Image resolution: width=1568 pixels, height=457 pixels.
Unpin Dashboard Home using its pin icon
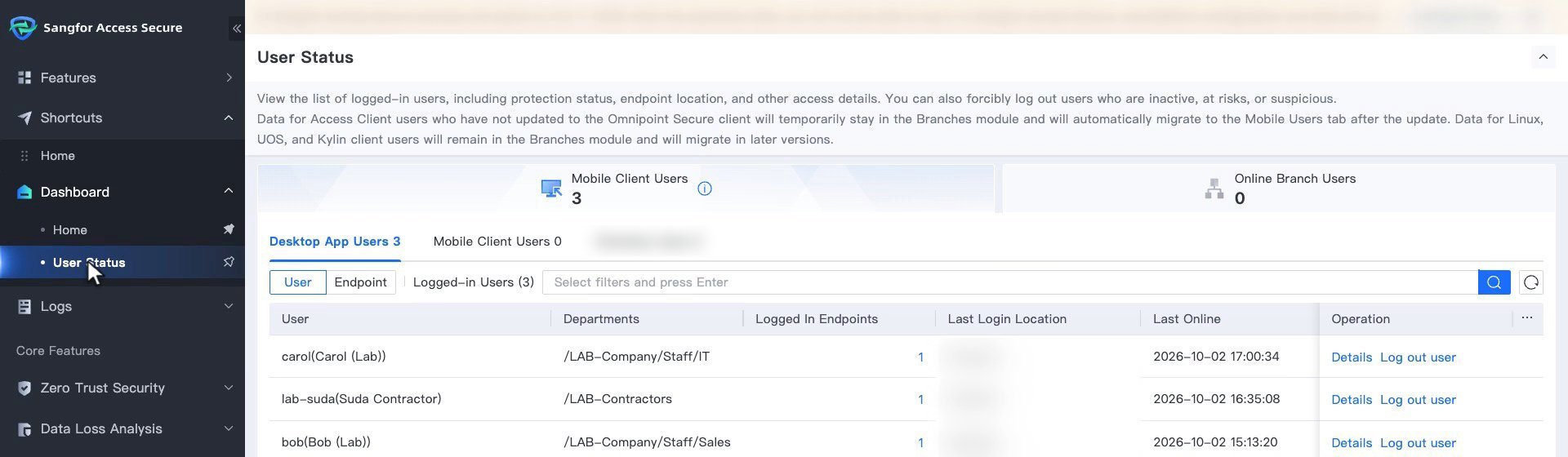(229, 229)
